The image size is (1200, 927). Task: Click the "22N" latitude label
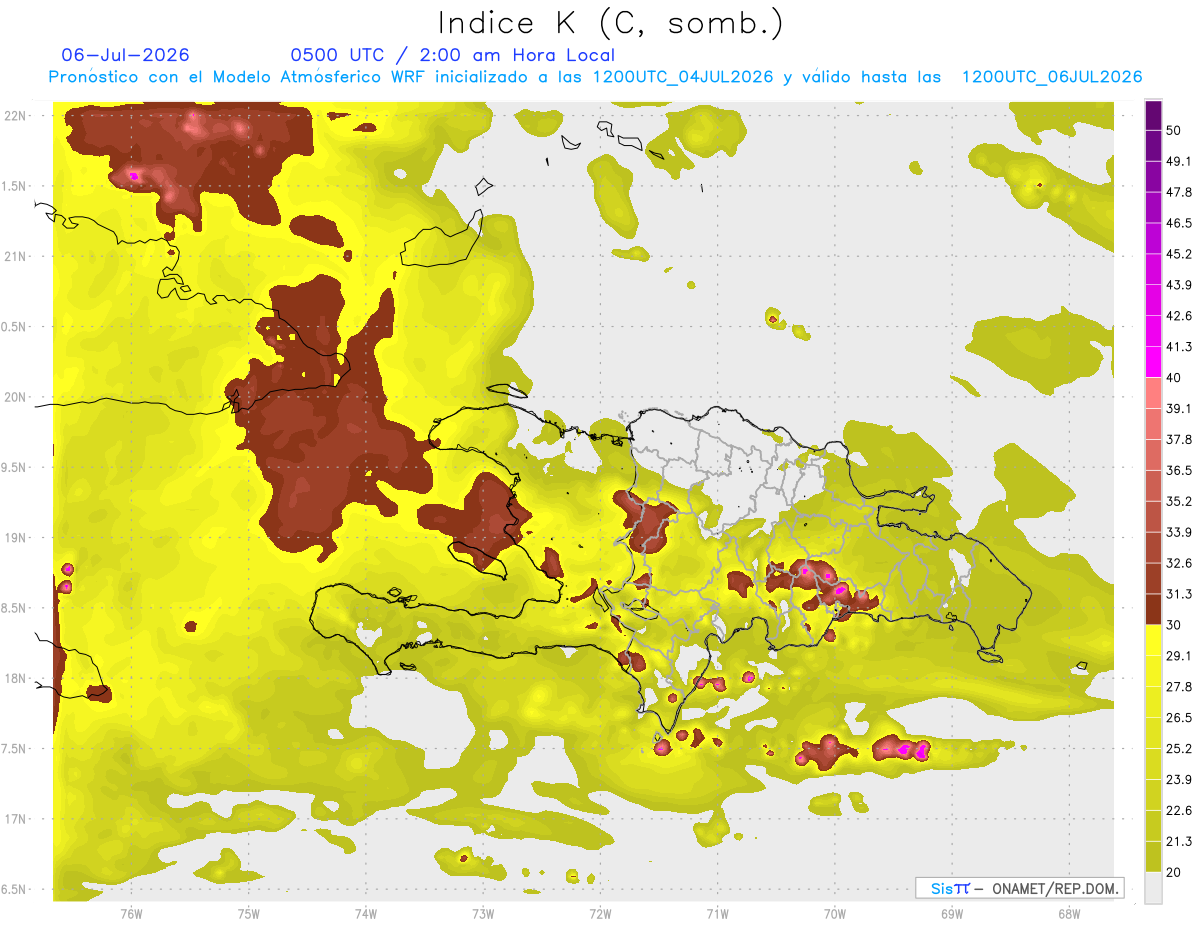(x=16, y=115)
